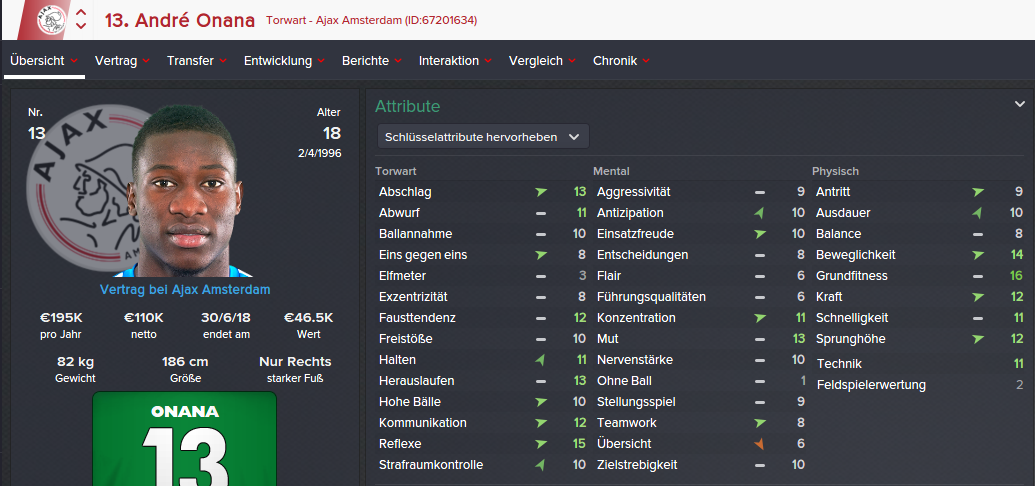The height and width of the screenshot is (486, 1035).
Task: Click the orange decline arrow beside Übersicht attribute
Action: pyautogui.click(x=760, y=444)
